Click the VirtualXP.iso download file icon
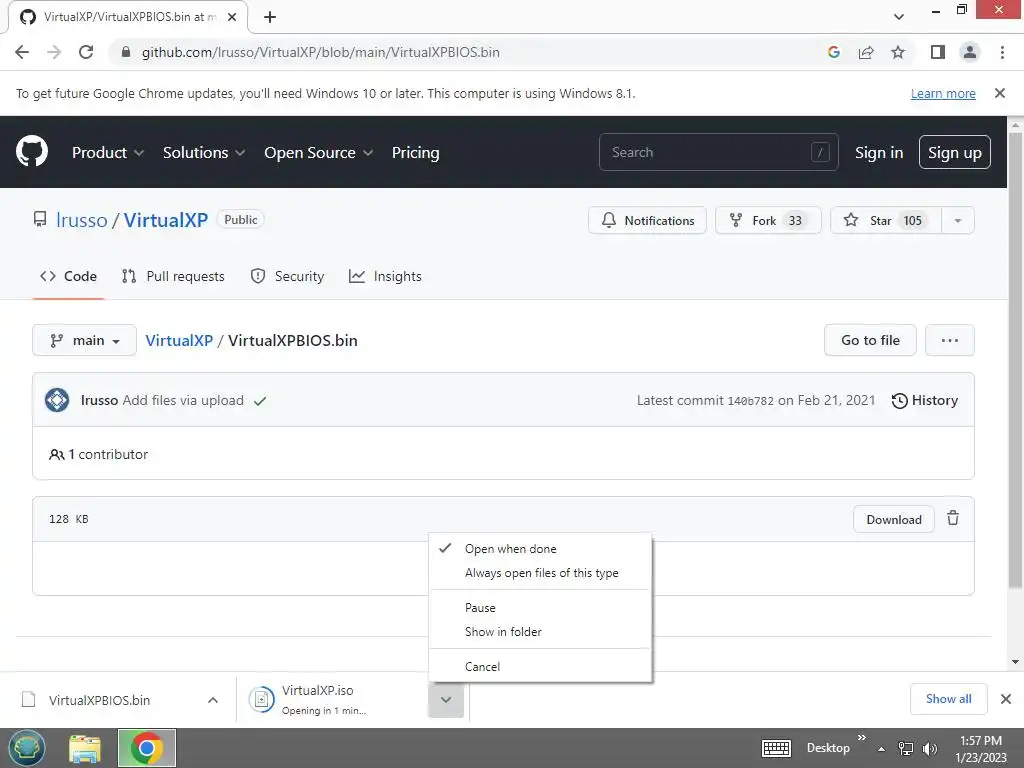 point(261,699)
